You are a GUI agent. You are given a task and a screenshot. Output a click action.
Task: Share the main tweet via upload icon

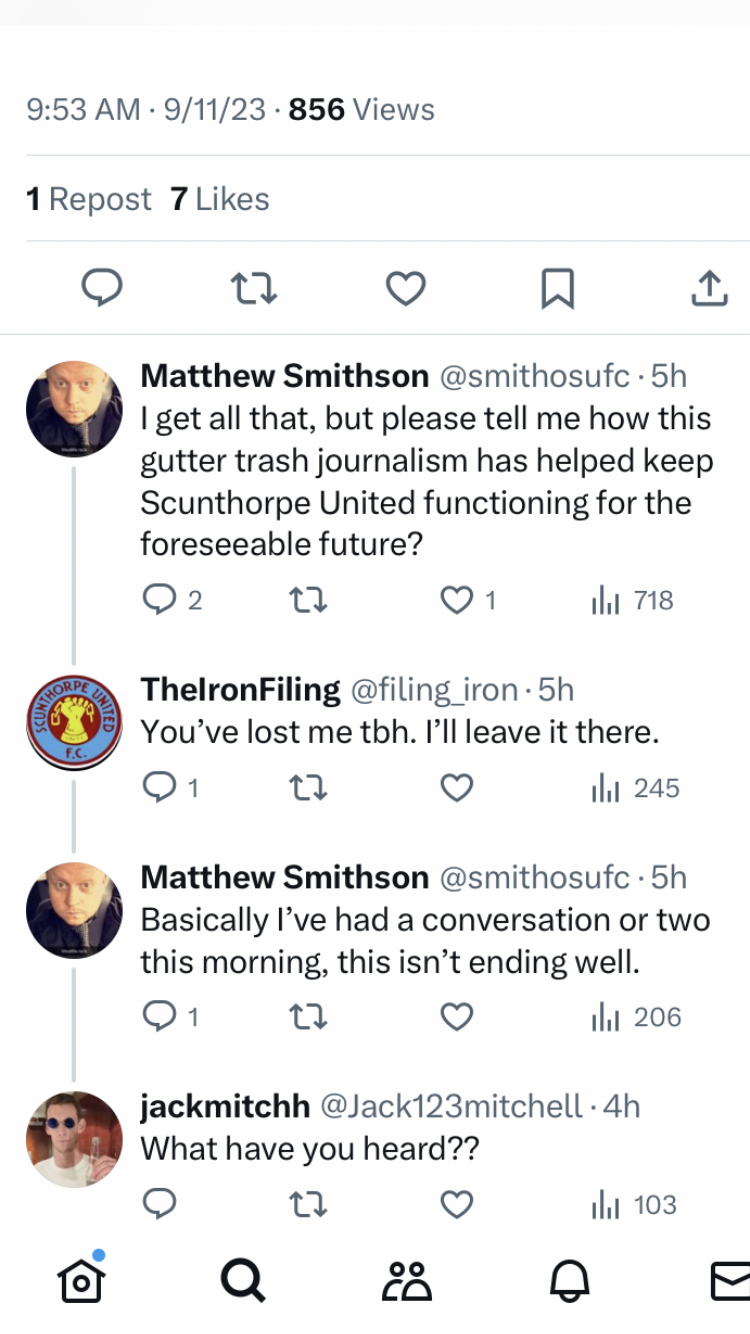coord(708,289)
